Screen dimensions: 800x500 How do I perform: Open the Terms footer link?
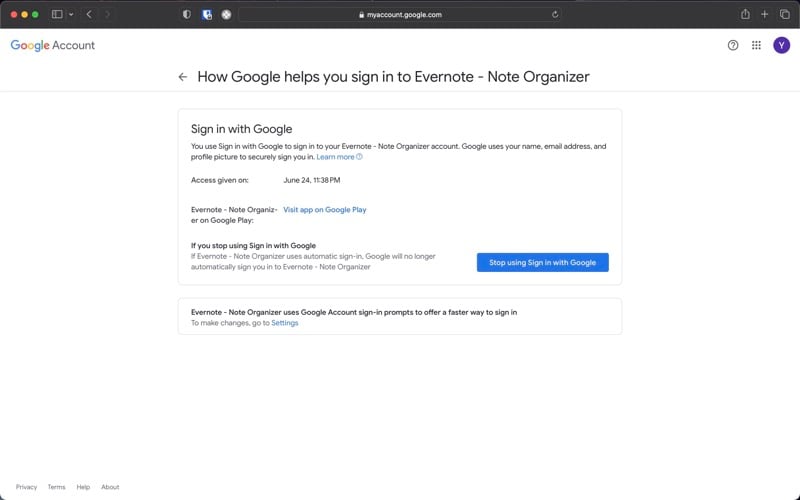(x=57, y=487)
